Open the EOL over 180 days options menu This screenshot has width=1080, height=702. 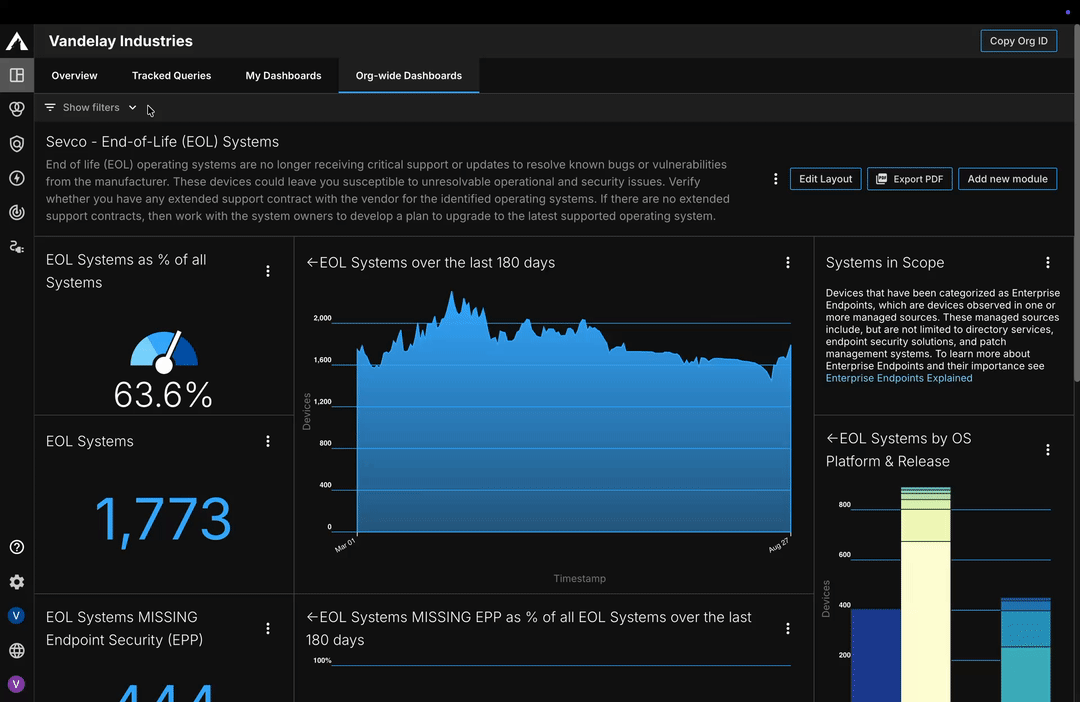(788, 262)
